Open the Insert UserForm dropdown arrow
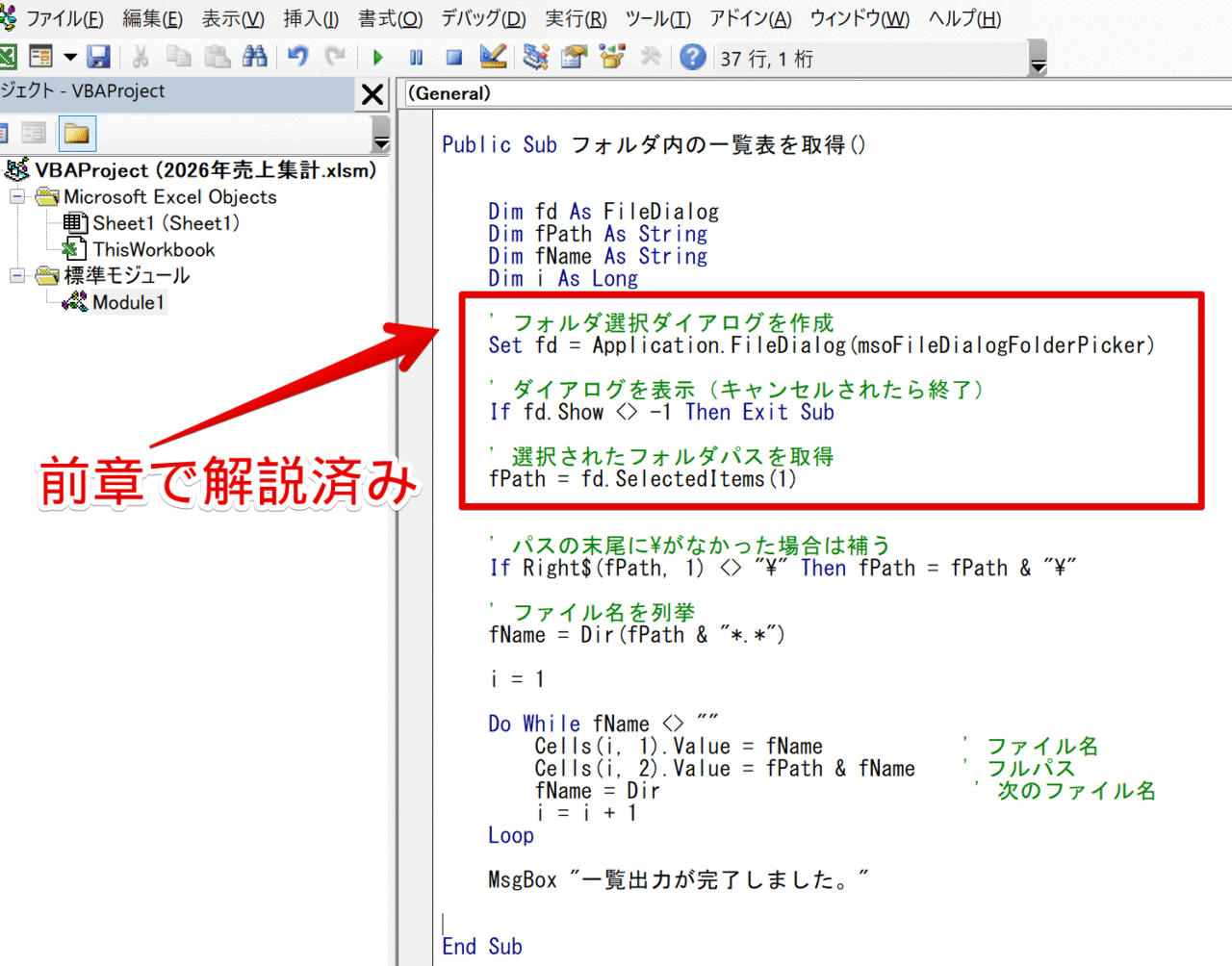This screenshot has width=1232, height=966. [x=70, y=58]
